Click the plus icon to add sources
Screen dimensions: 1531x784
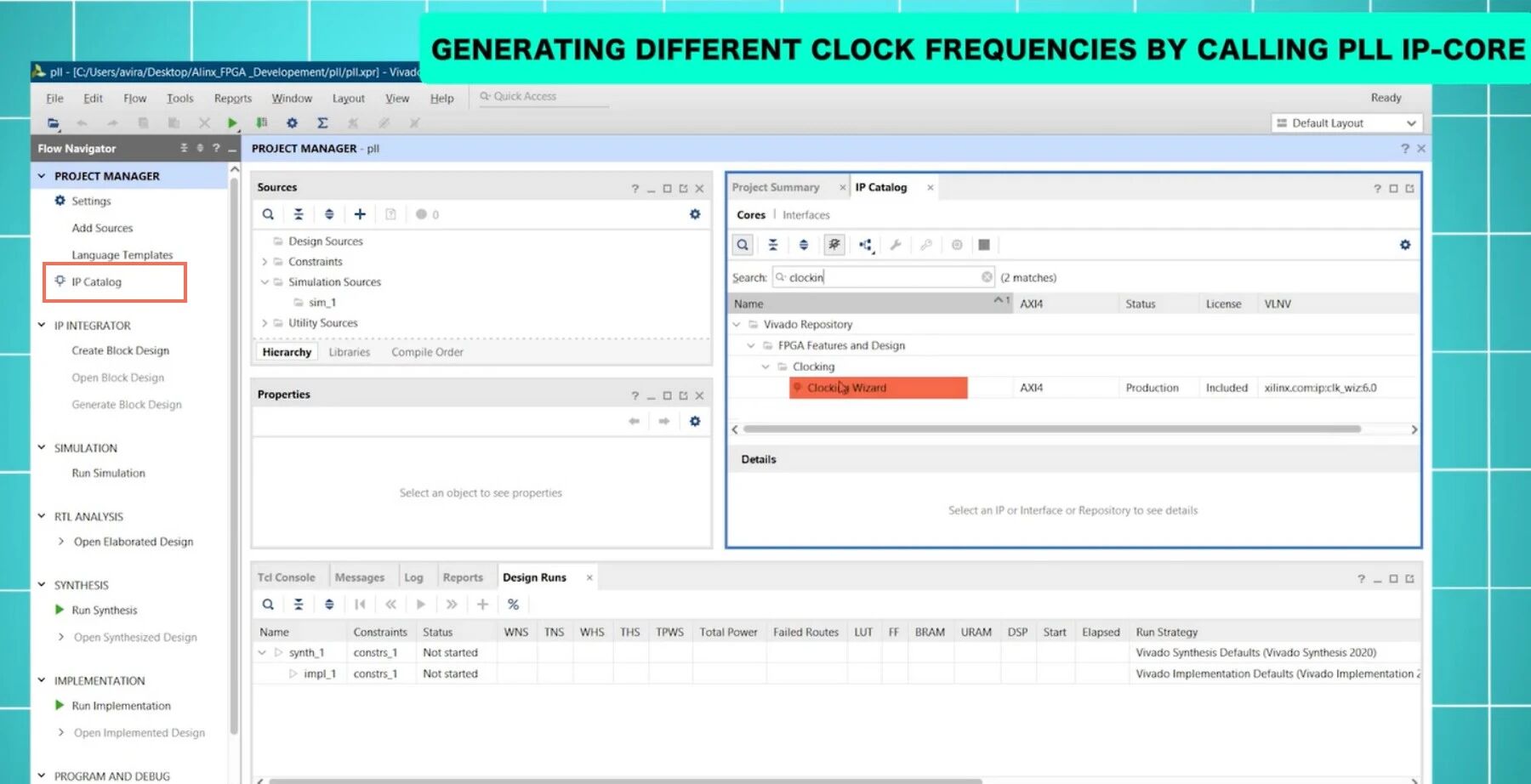coord(360,214)
